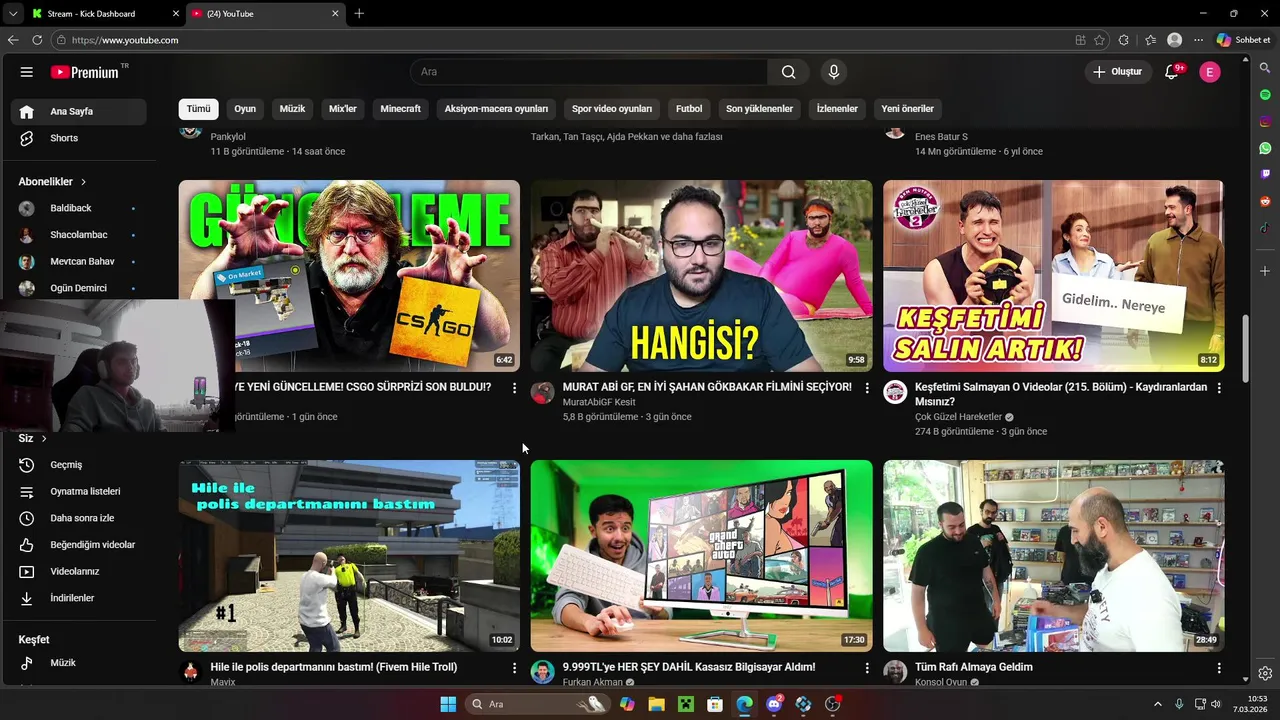This screenshot has height=720, width=1280.
Task: Open Ogün Demirci subscription channel
Action: click(x=79, y=288)
